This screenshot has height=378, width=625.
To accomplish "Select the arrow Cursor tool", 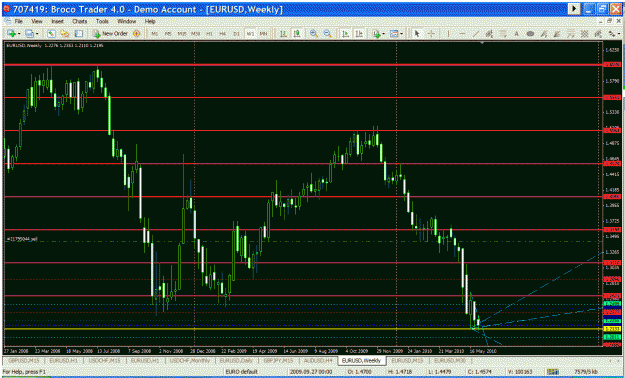I will point(417,34).
